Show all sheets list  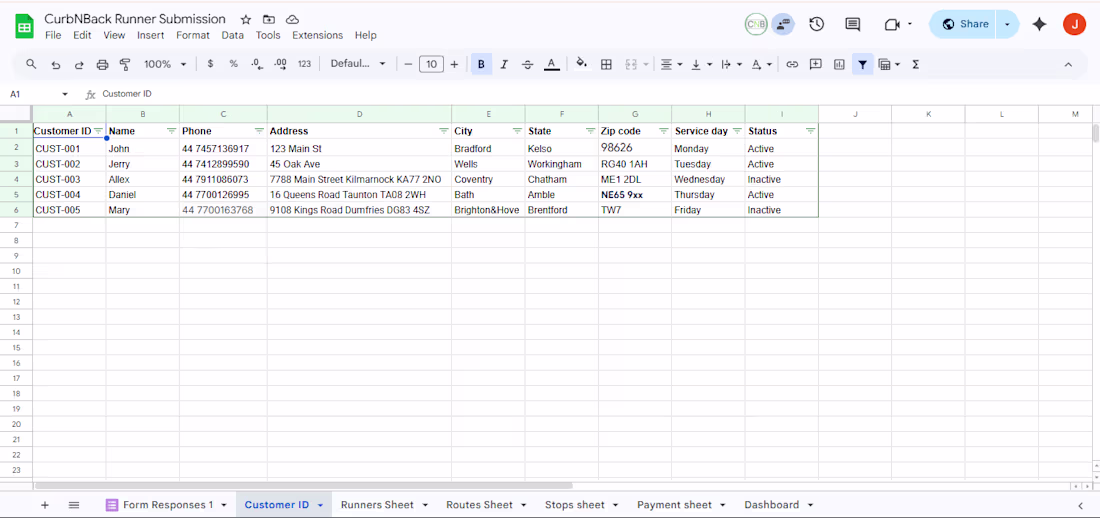pyautogui.click(x=74, y=505)
